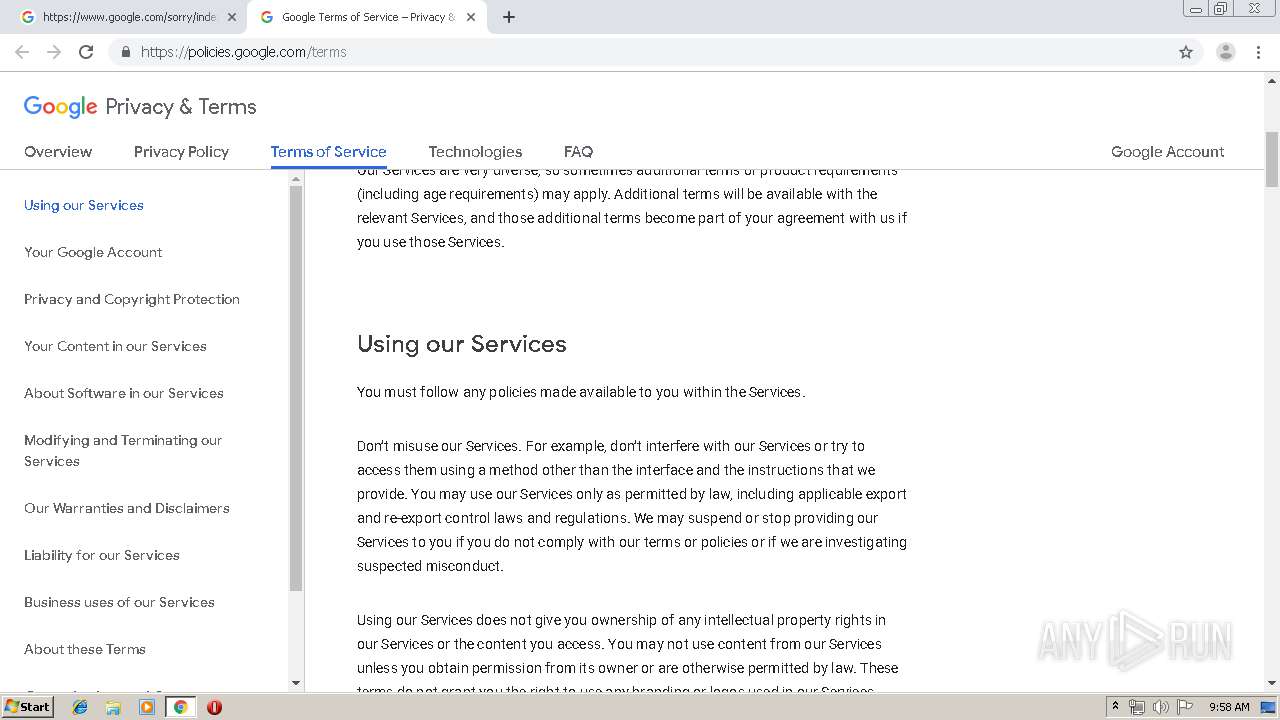Open the FAQ tab
This screenshot has width=1280, height=720.
(x=578, y=152)
